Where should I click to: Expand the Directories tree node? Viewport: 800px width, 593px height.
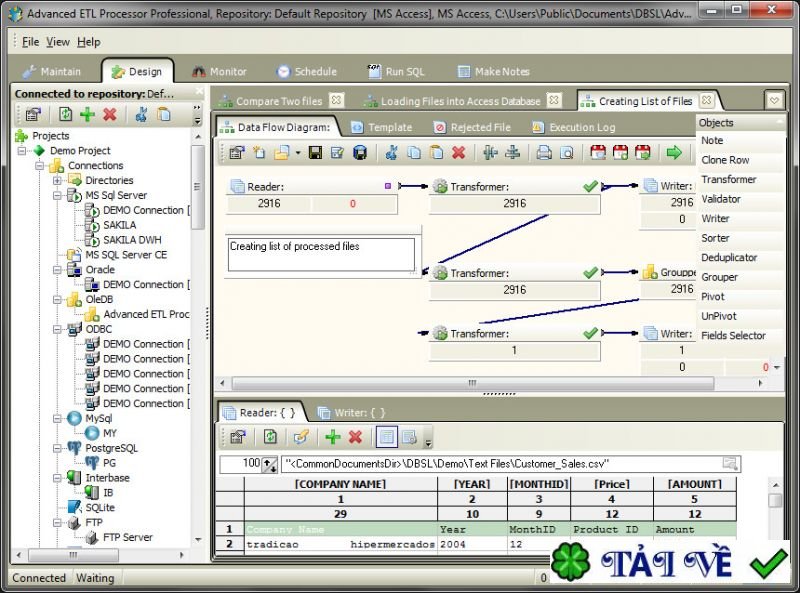coord(57,181)
